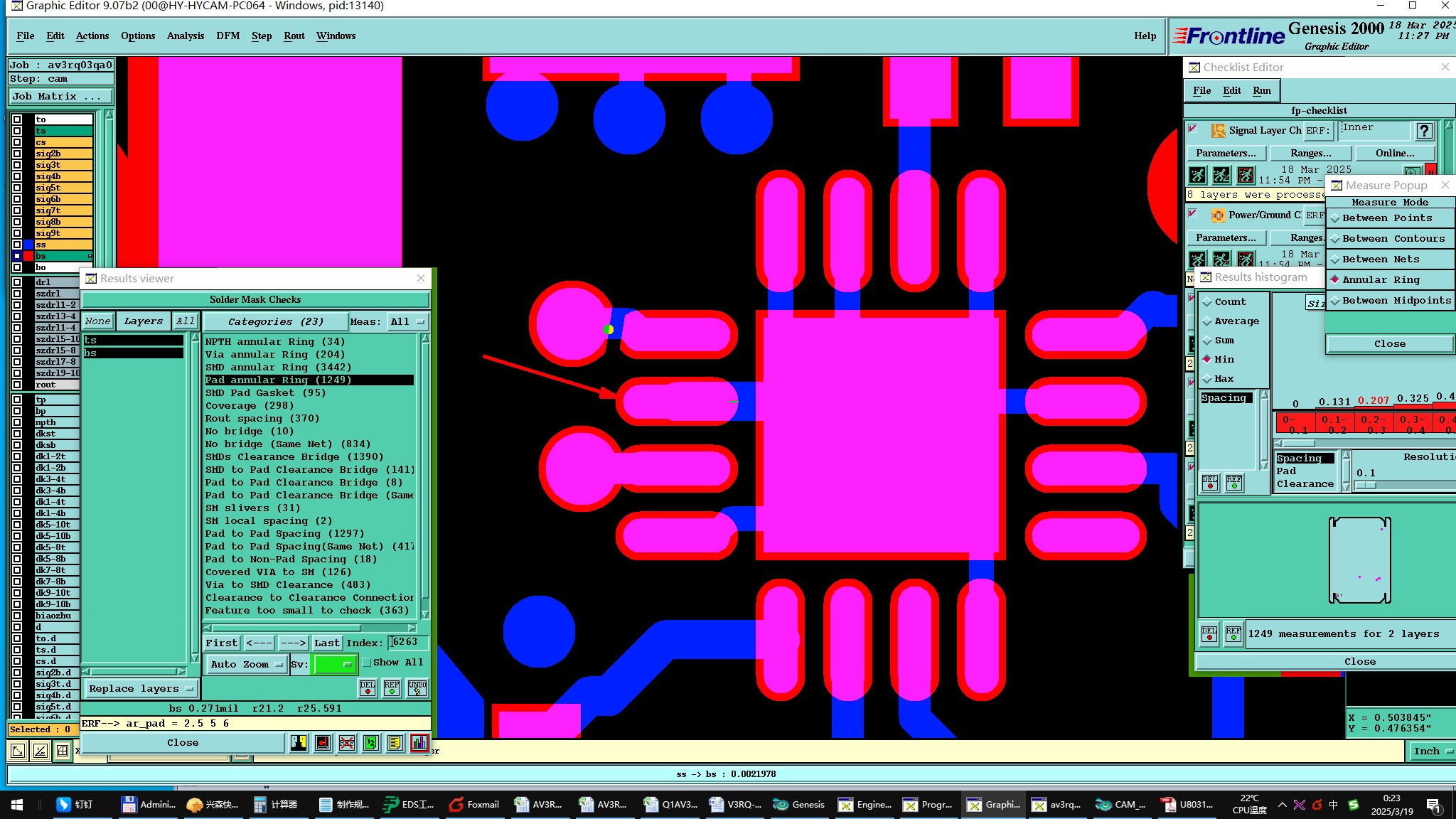
Task: Open the Auto Zoom dropdown
Action: pyautogui.click(x=246, y=664)
